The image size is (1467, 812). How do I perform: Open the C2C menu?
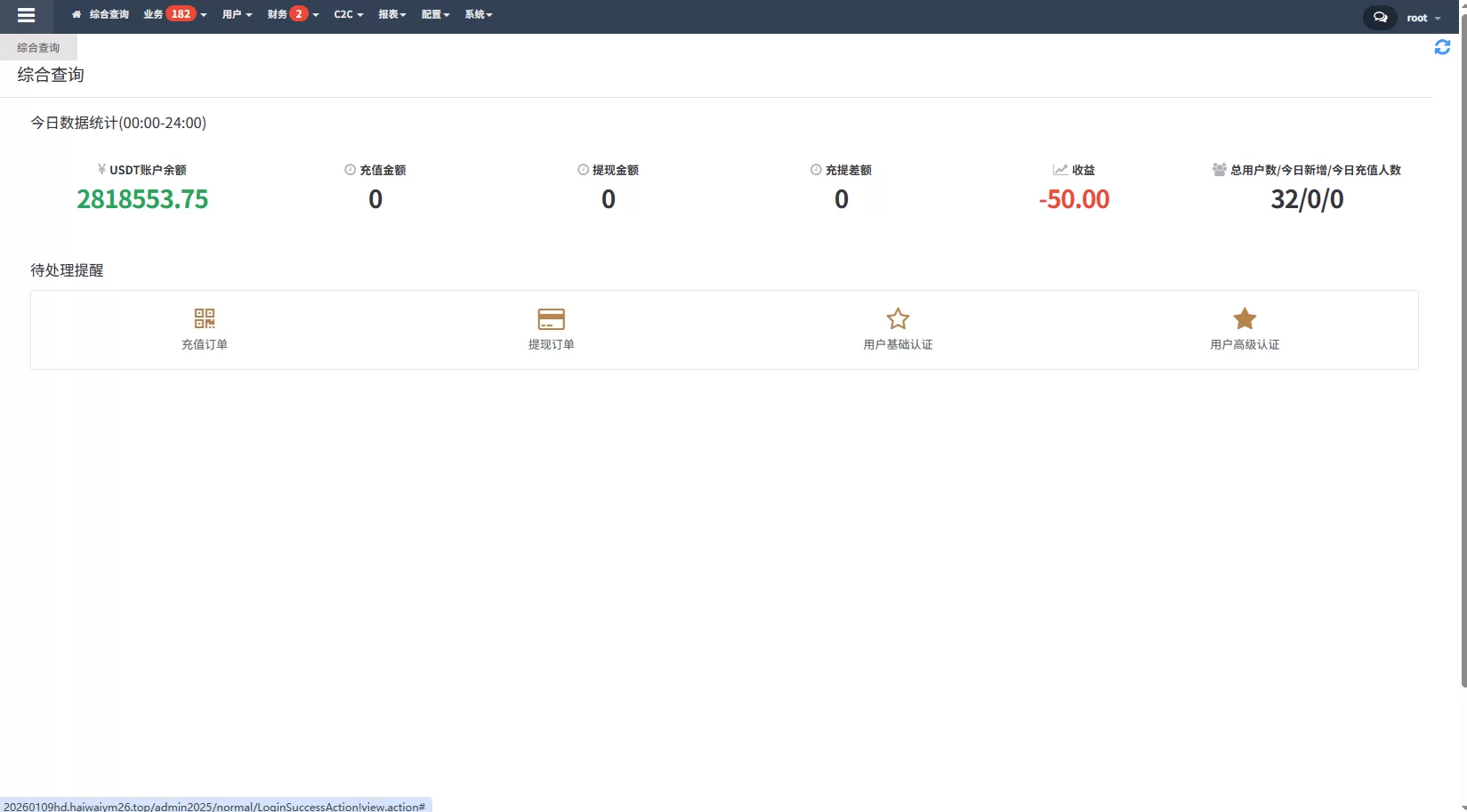(x=348, y=14)
